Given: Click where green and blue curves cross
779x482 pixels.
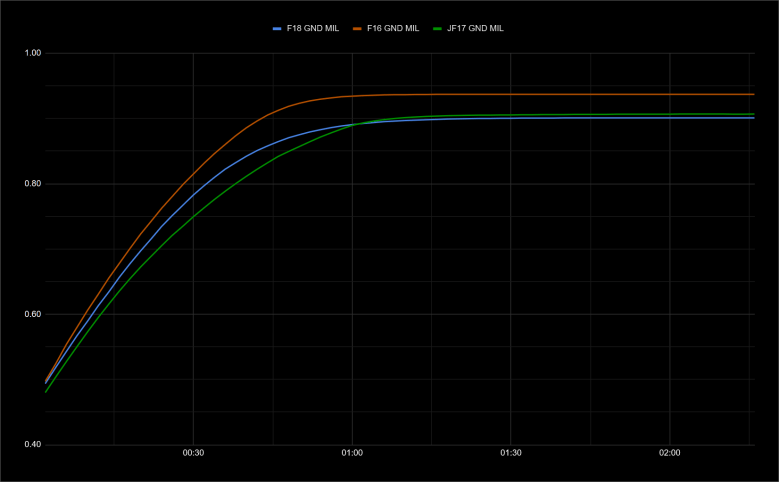Looking at the screenshot, I should point(352,124).
